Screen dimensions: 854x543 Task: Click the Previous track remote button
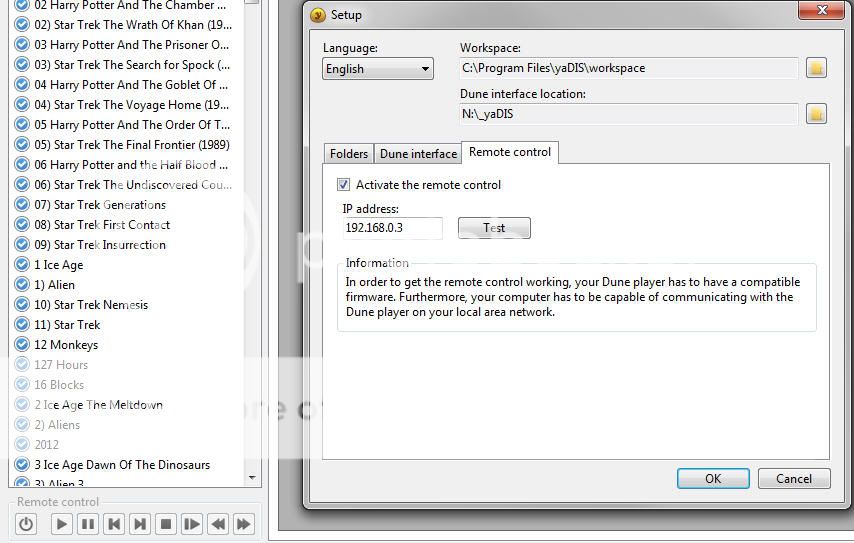pos(114,524)
